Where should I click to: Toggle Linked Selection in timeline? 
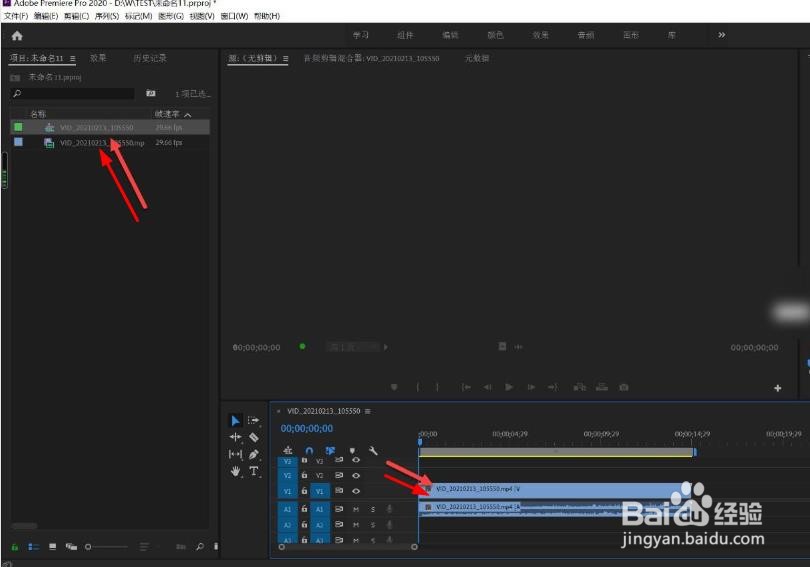(x=330, y=451)
